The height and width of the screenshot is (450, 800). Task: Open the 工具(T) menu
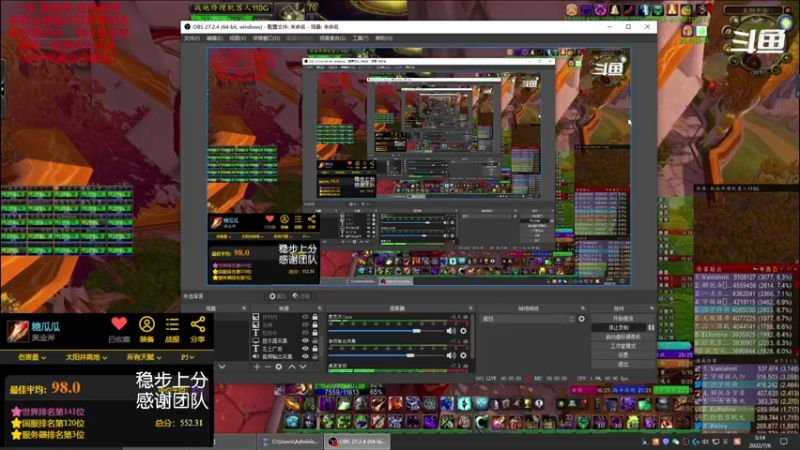(x=360, y=38)
